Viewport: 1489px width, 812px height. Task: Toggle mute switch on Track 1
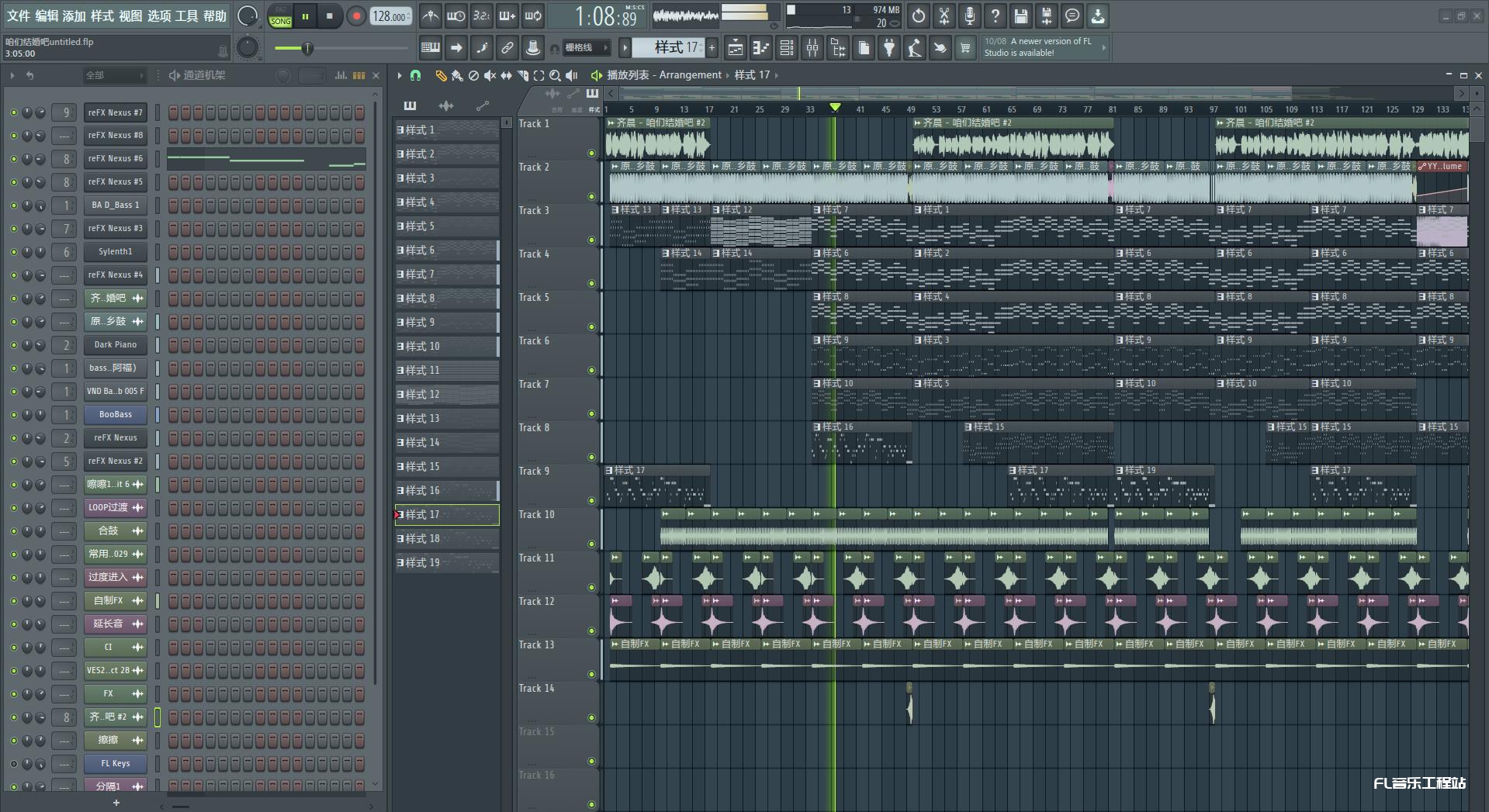591,154
